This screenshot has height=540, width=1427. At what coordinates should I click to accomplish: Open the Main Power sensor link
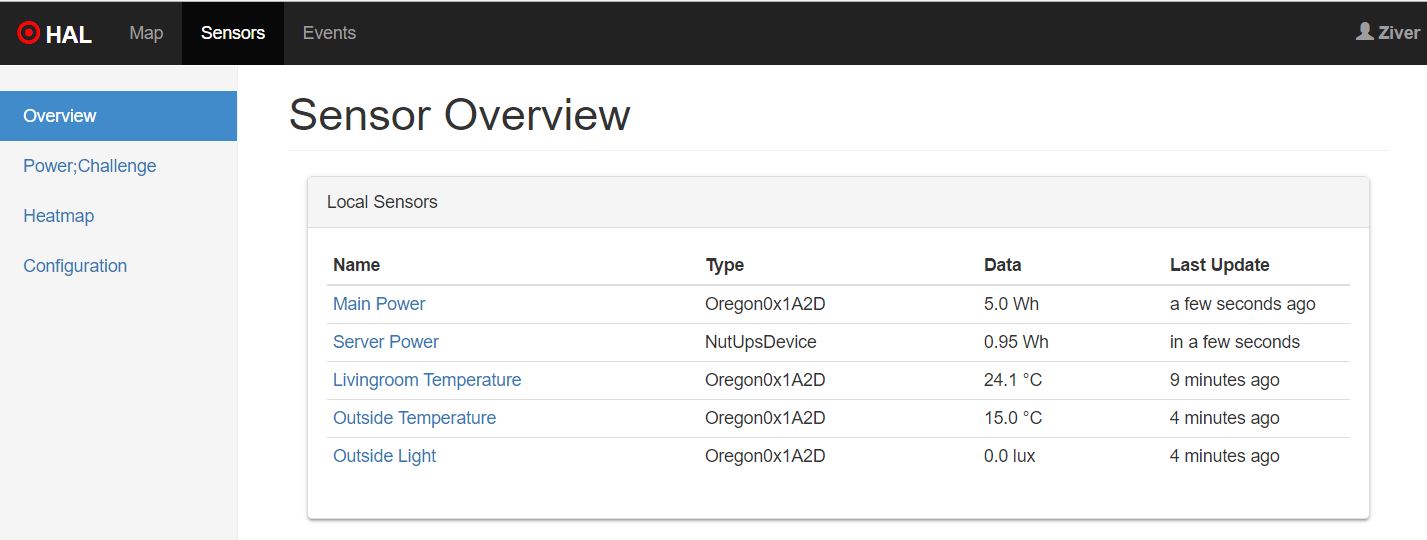(x=379, y=304)
